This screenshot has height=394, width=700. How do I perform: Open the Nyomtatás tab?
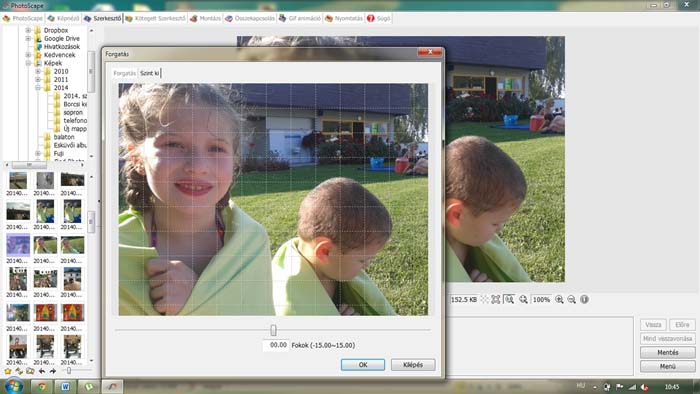[x=344, y=18]
